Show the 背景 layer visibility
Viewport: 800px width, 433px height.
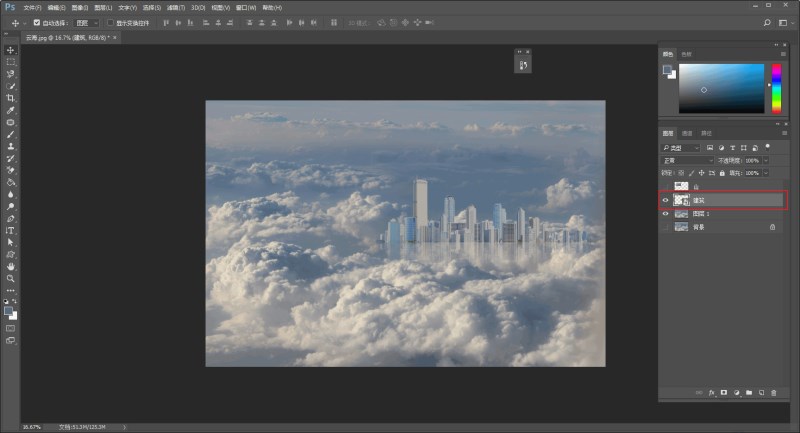click(x=666, y=227)
